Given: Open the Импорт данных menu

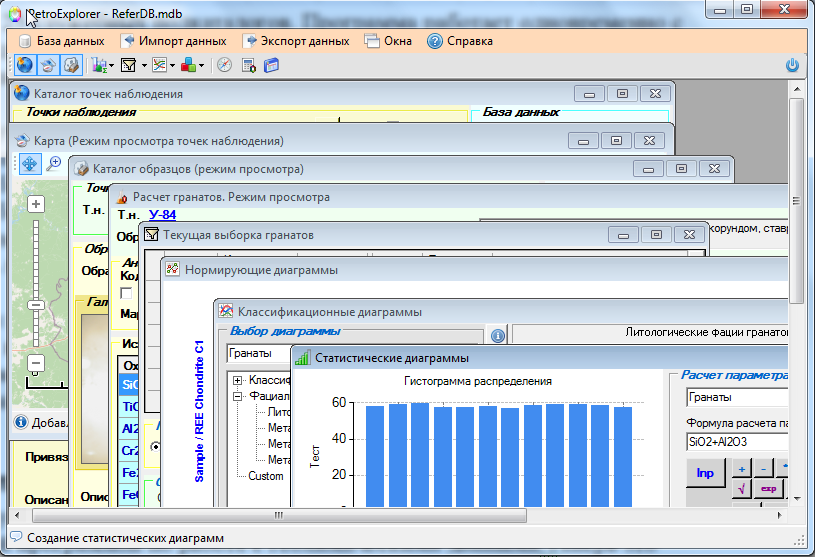Looking at the screenshot, I should pos(173,41).
